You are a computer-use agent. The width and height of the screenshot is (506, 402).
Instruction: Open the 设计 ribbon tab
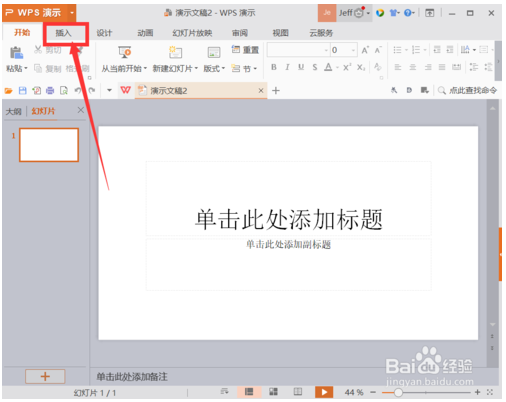[104, 33]
